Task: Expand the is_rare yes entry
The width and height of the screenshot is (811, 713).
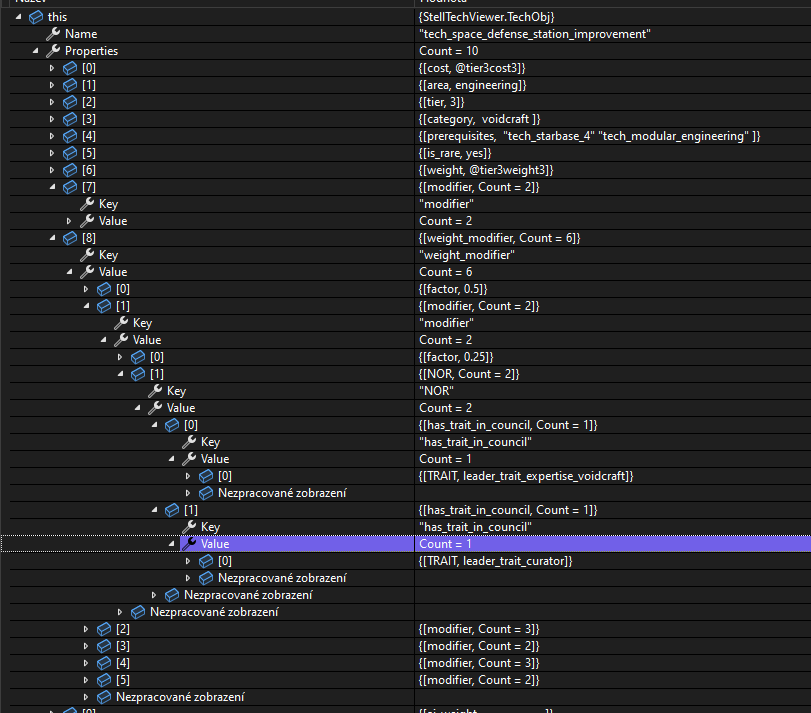Action: point(52,154)
